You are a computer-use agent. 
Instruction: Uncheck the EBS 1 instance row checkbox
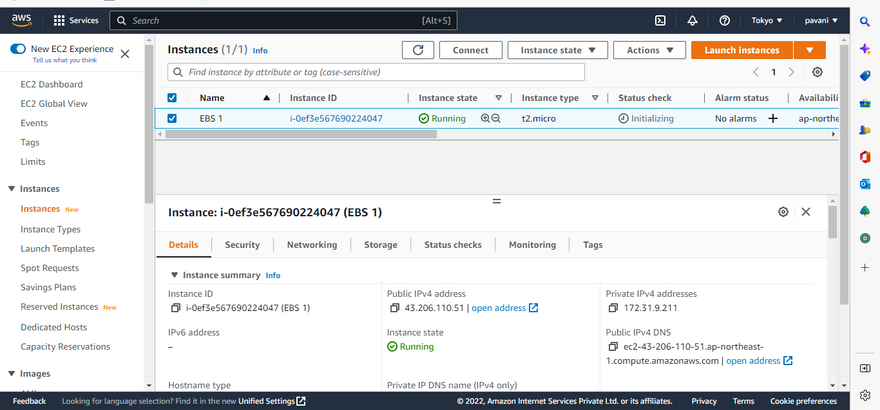coord(172,118)
